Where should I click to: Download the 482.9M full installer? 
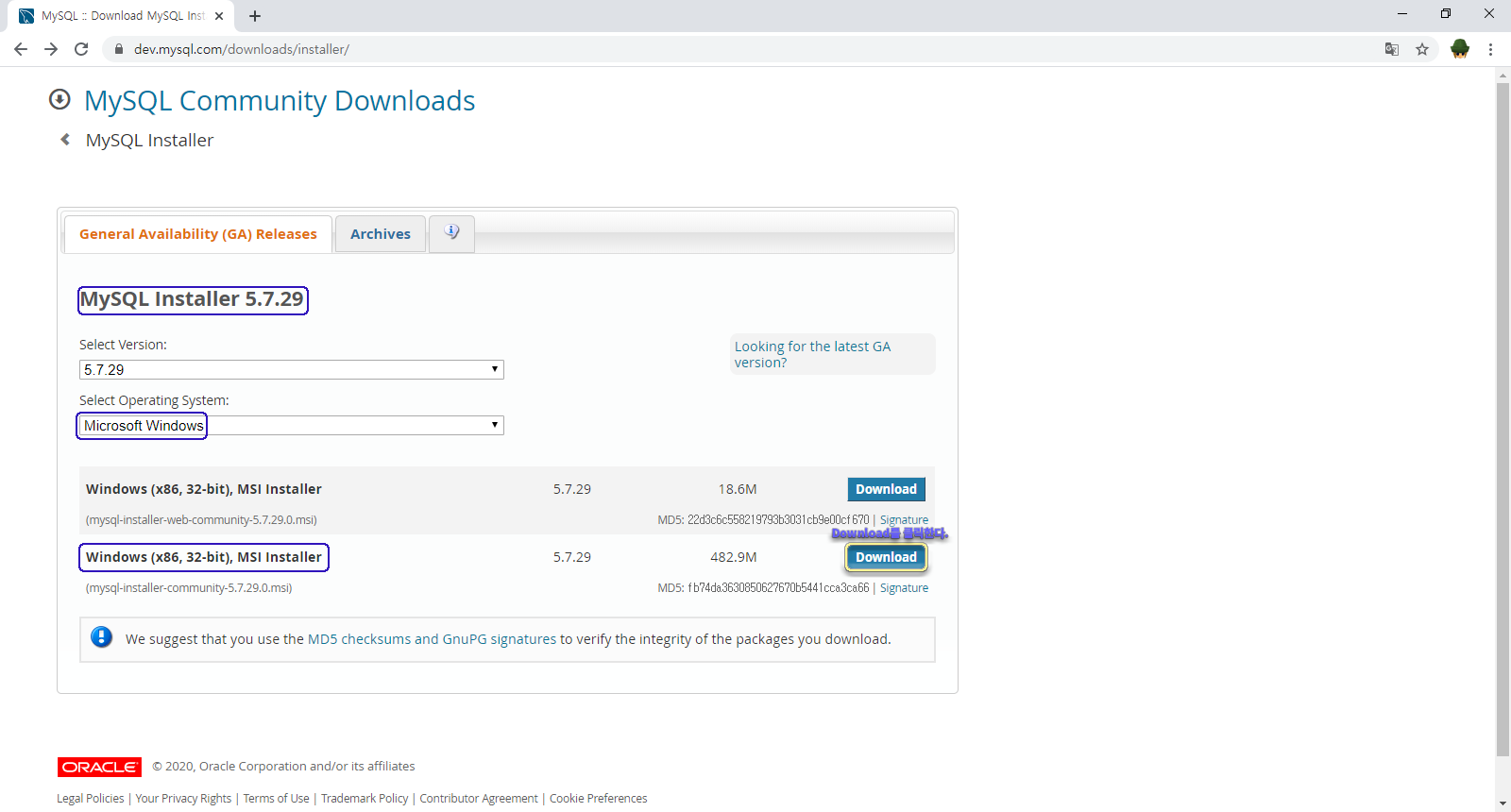pyautogui.click(x=886, y=557)
